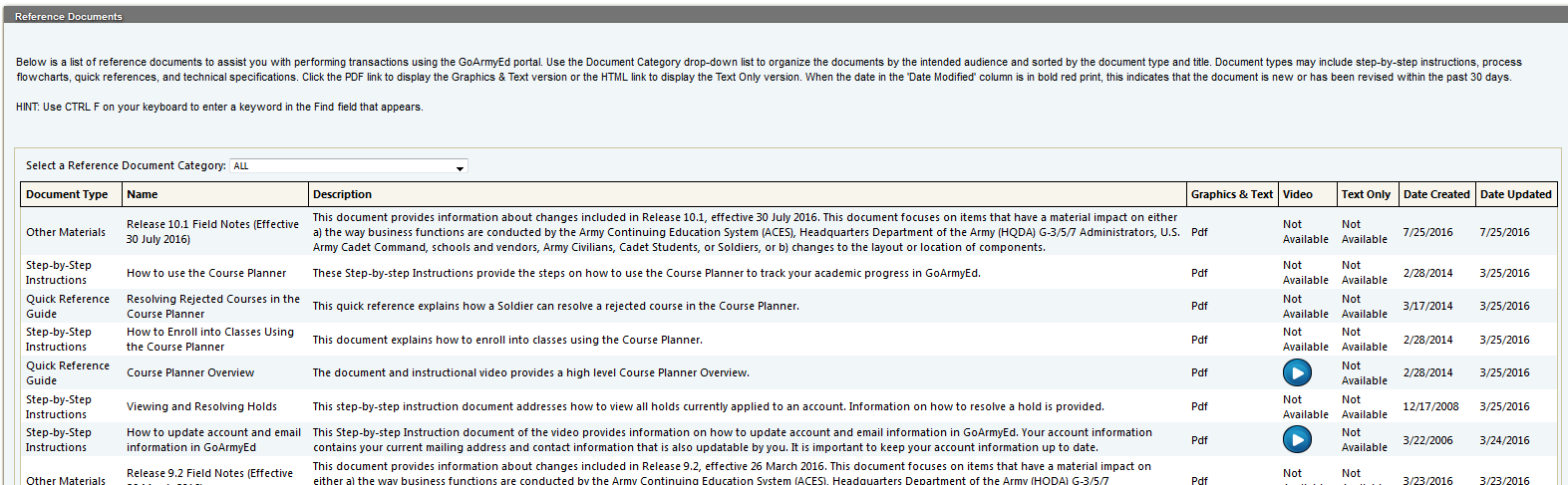Click the Description column header
Screen dimensions: 1568x485
coord(748,194)
